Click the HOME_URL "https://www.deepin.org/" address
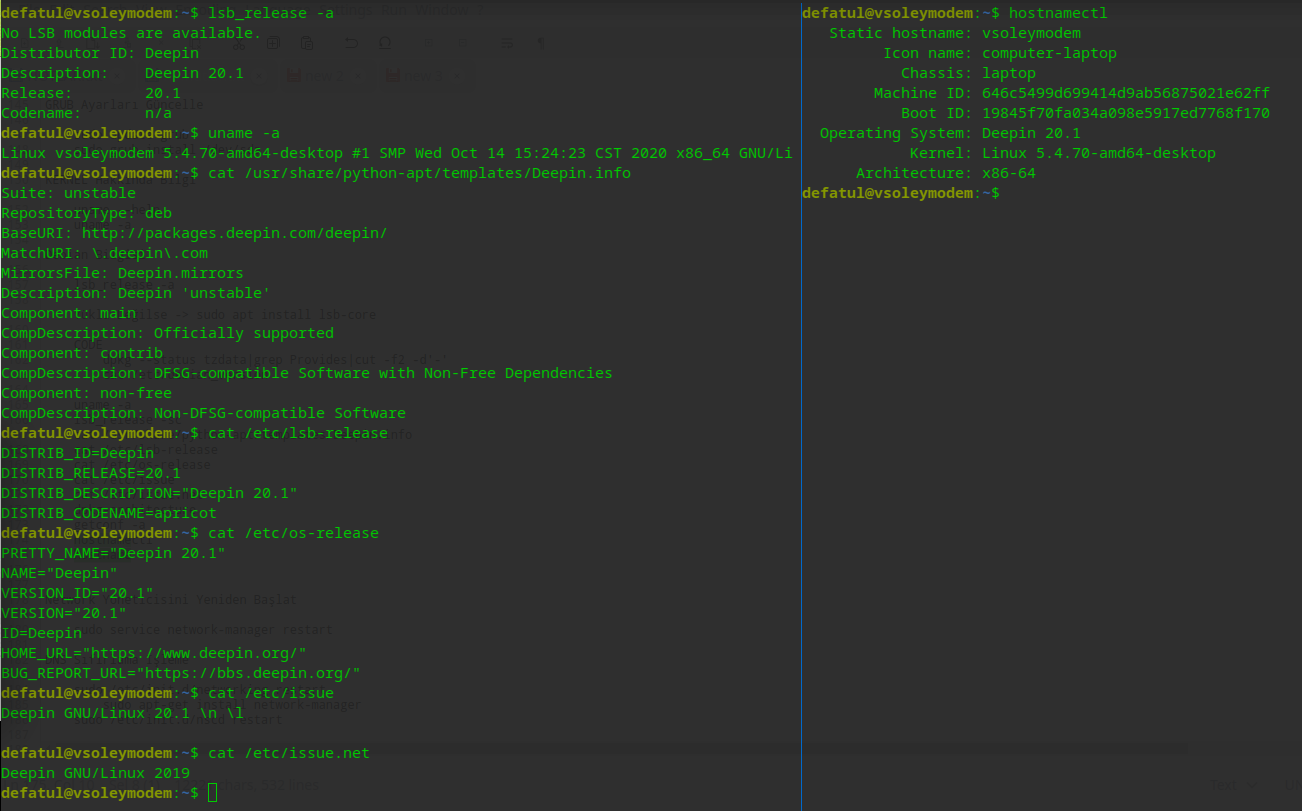 [x=194, y=653]
